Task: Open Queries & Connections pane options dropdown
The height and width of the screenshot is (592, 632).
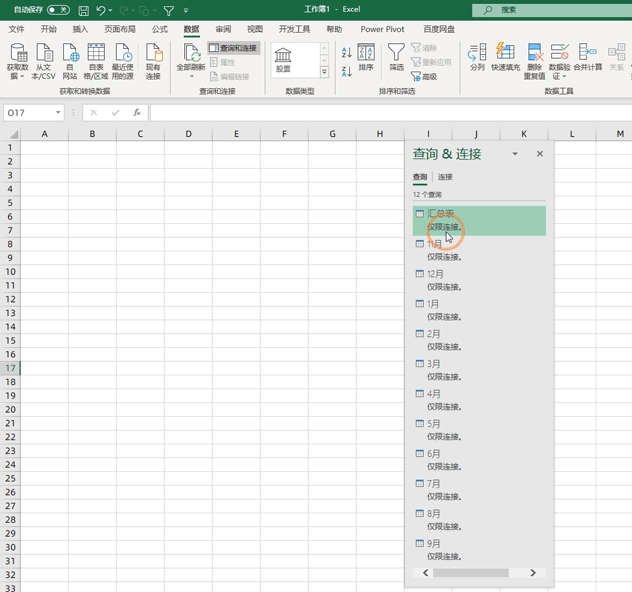Action: (515, 154)
